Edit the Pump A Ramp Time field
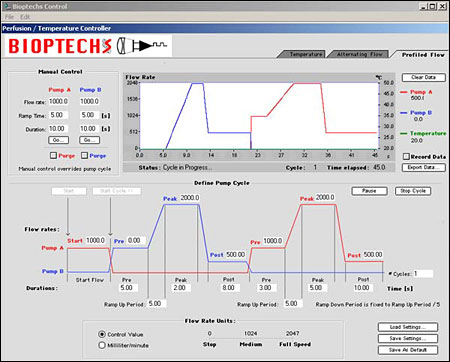 click(59, 115)
